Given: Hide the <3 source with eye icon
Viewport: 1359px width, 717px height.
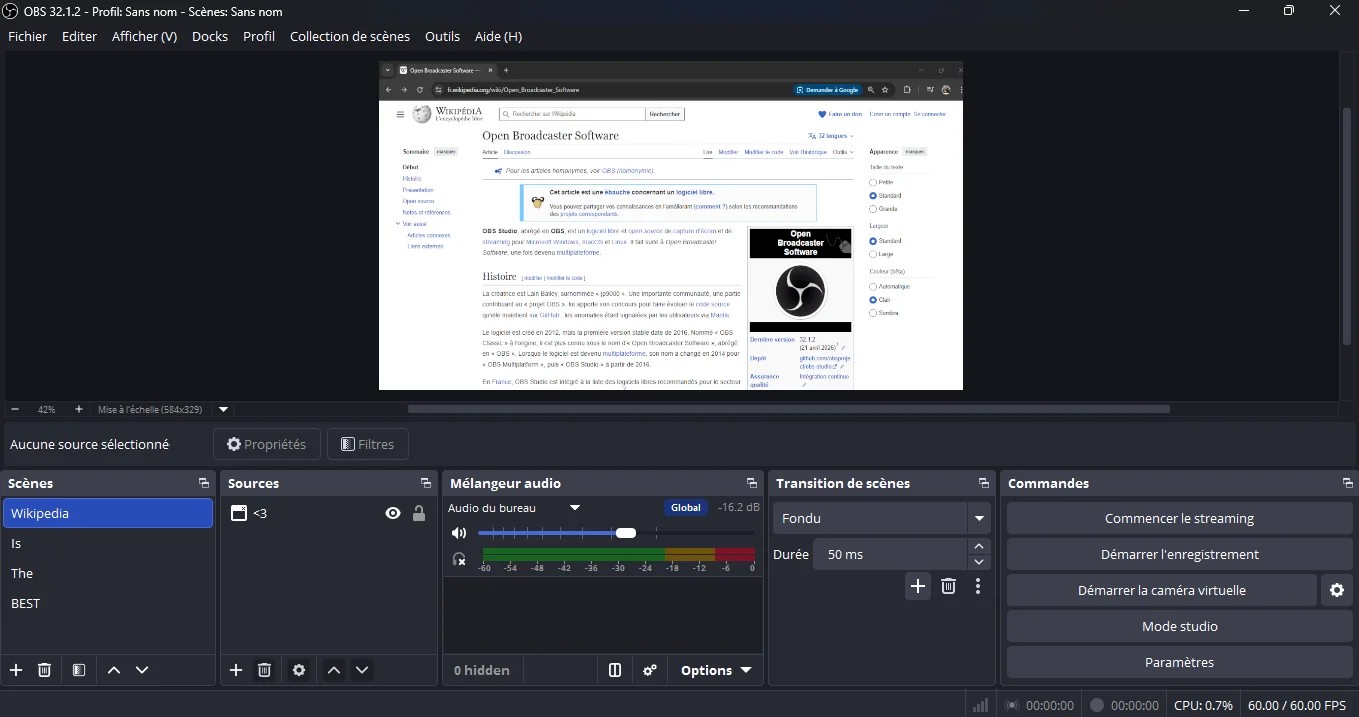Looking at the screenshot, I should (393, 513).
